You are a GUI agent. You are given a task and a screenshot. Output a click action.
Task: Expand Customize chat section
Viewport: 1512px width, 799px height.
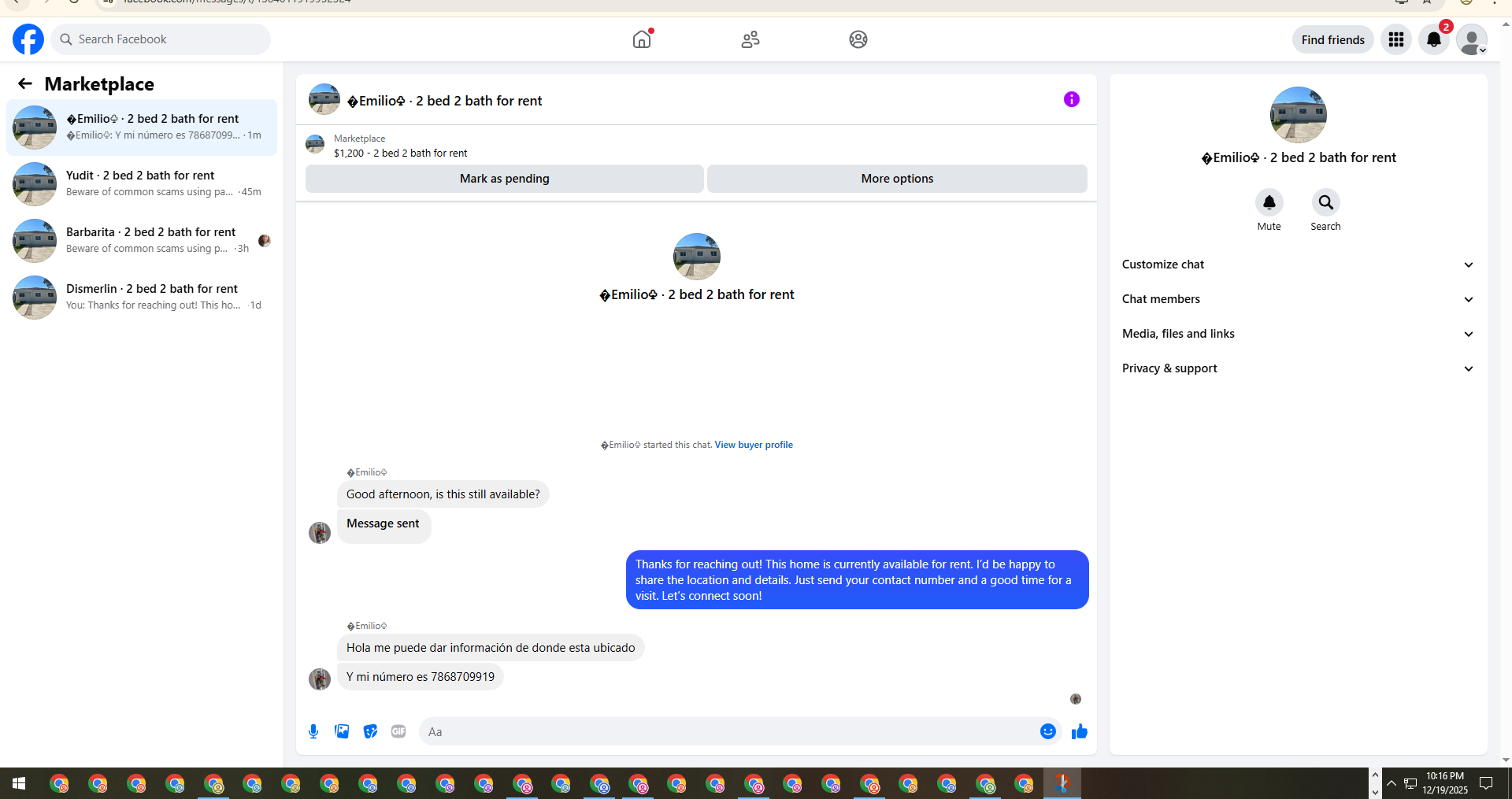pyautogui.click(x=1298, y=264)
